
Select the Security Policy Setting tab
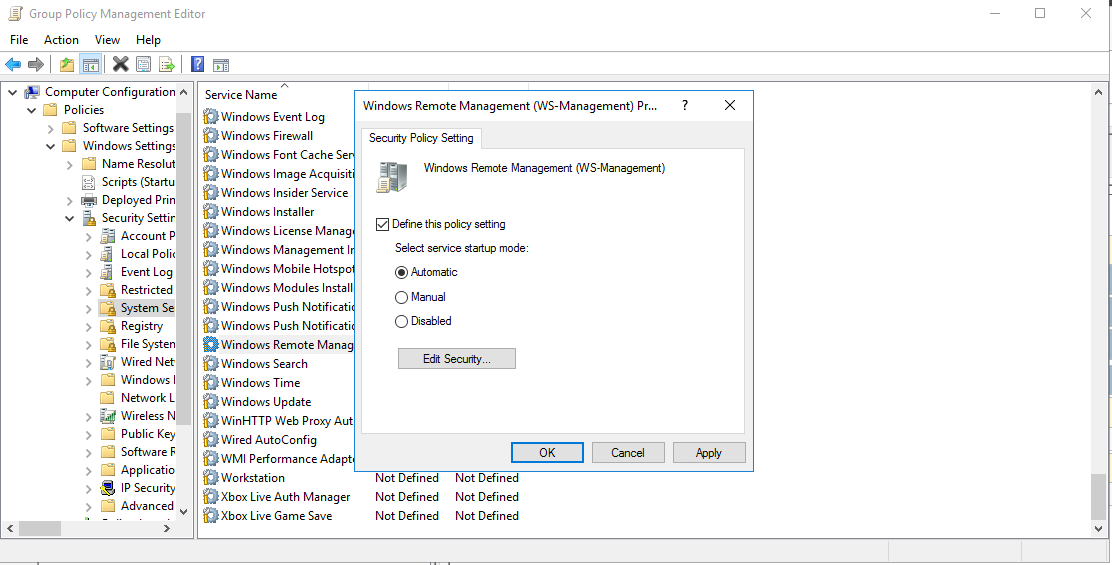coord(421,138)
